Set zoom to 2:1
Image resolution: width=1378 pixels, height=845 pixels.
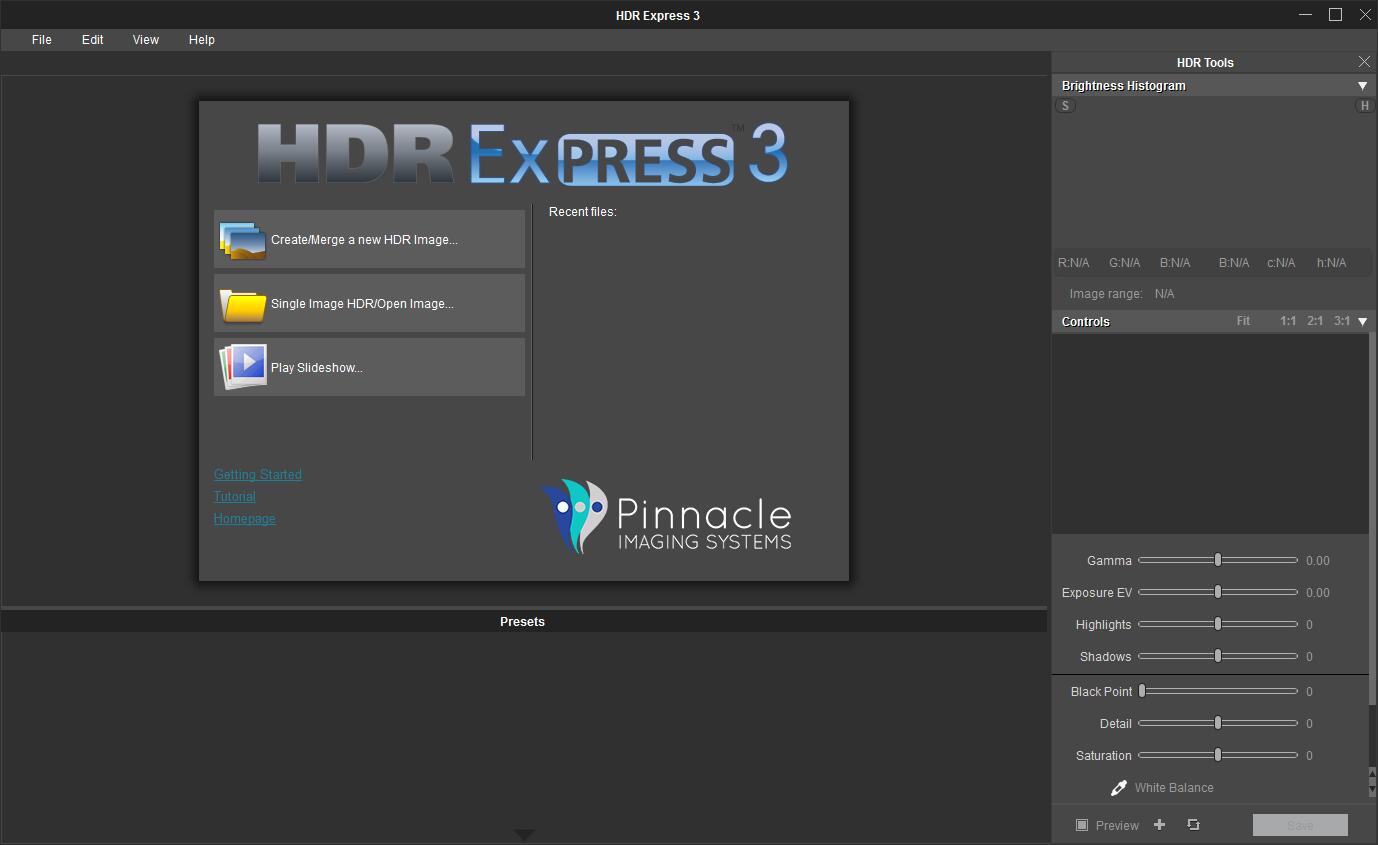tap(1315, 322)
